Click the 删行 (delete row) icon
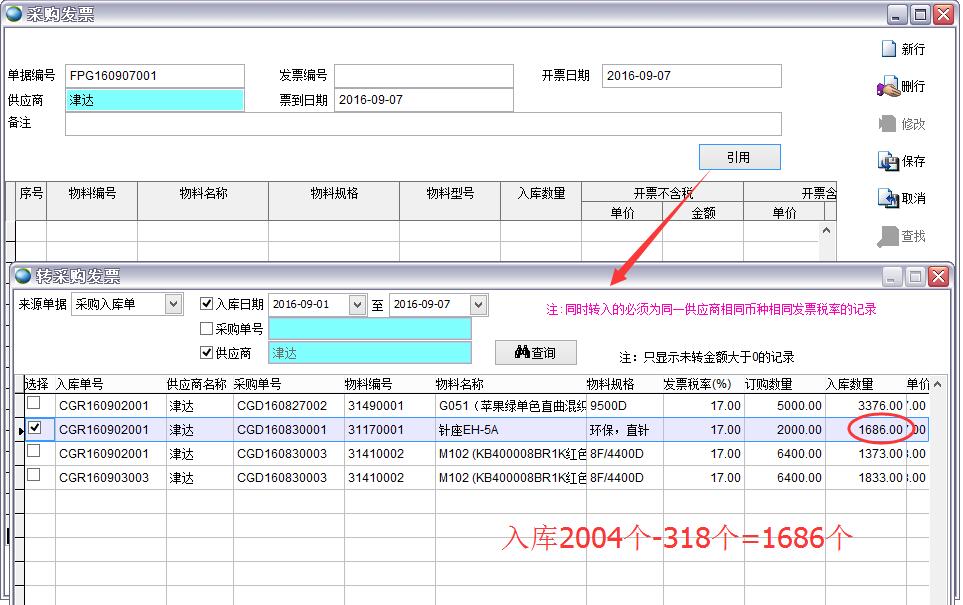 (888, 87)
